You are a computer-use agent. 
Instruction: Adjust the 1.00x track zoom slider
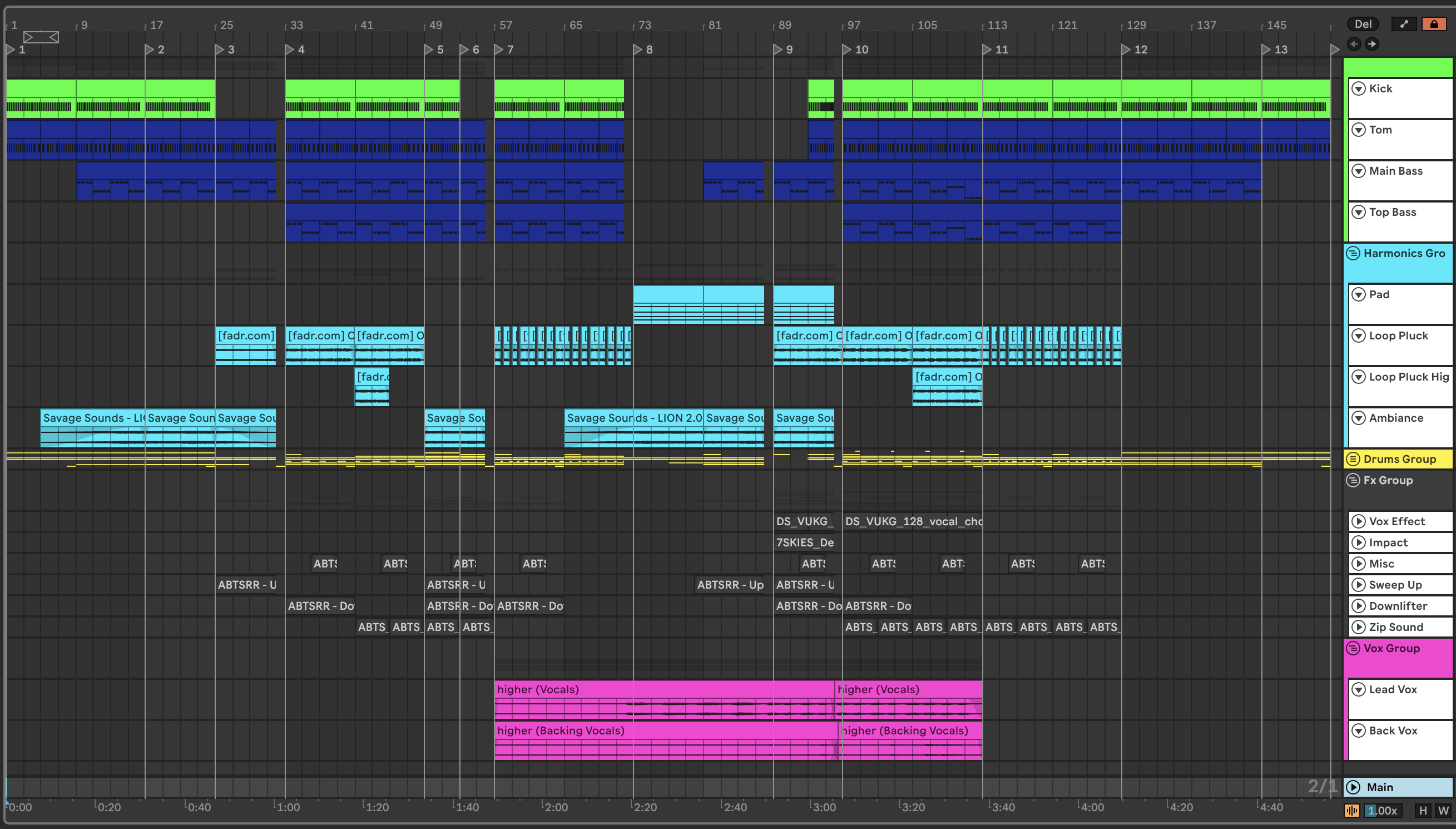click(x=1382, y=810)
